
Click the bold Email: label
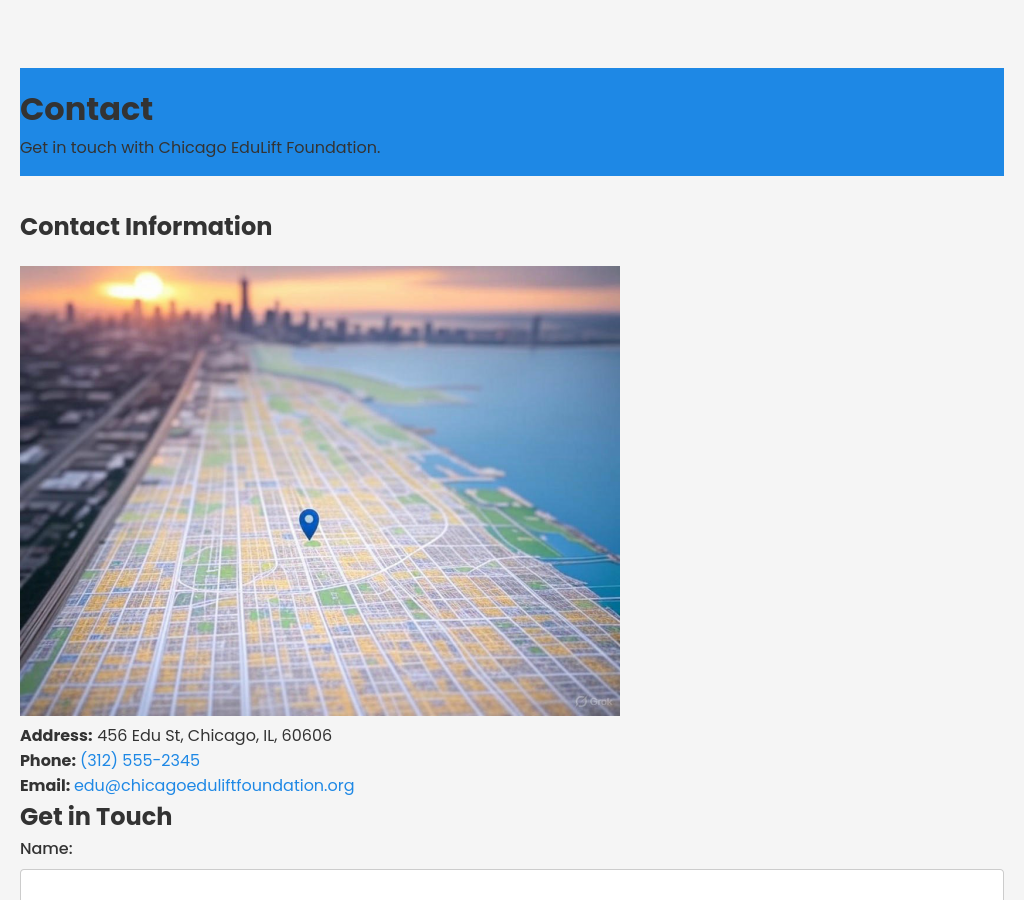click(45, 786)
